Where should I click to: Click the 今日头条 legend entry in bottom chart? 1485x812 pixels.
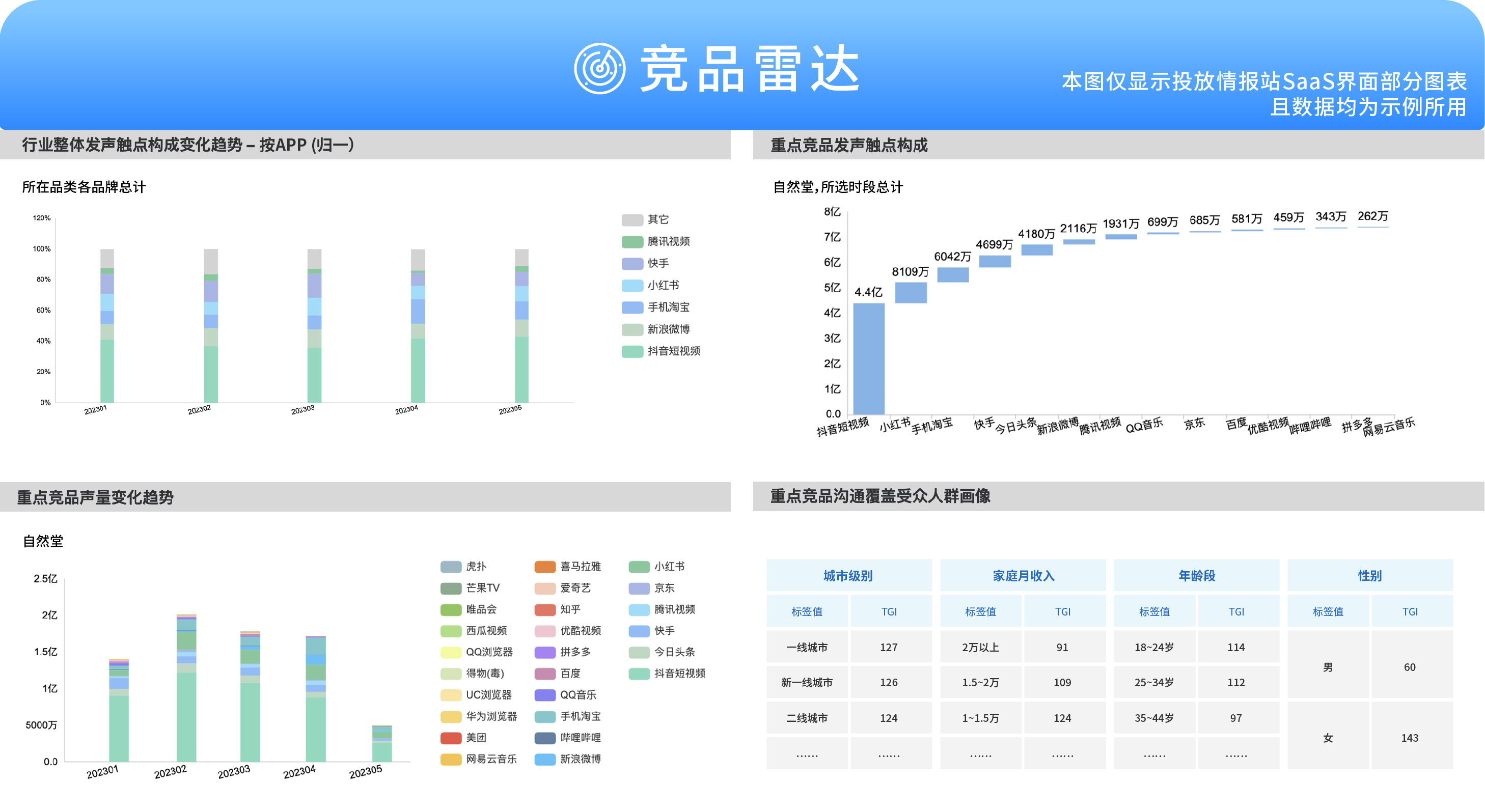tap(662, 652)
